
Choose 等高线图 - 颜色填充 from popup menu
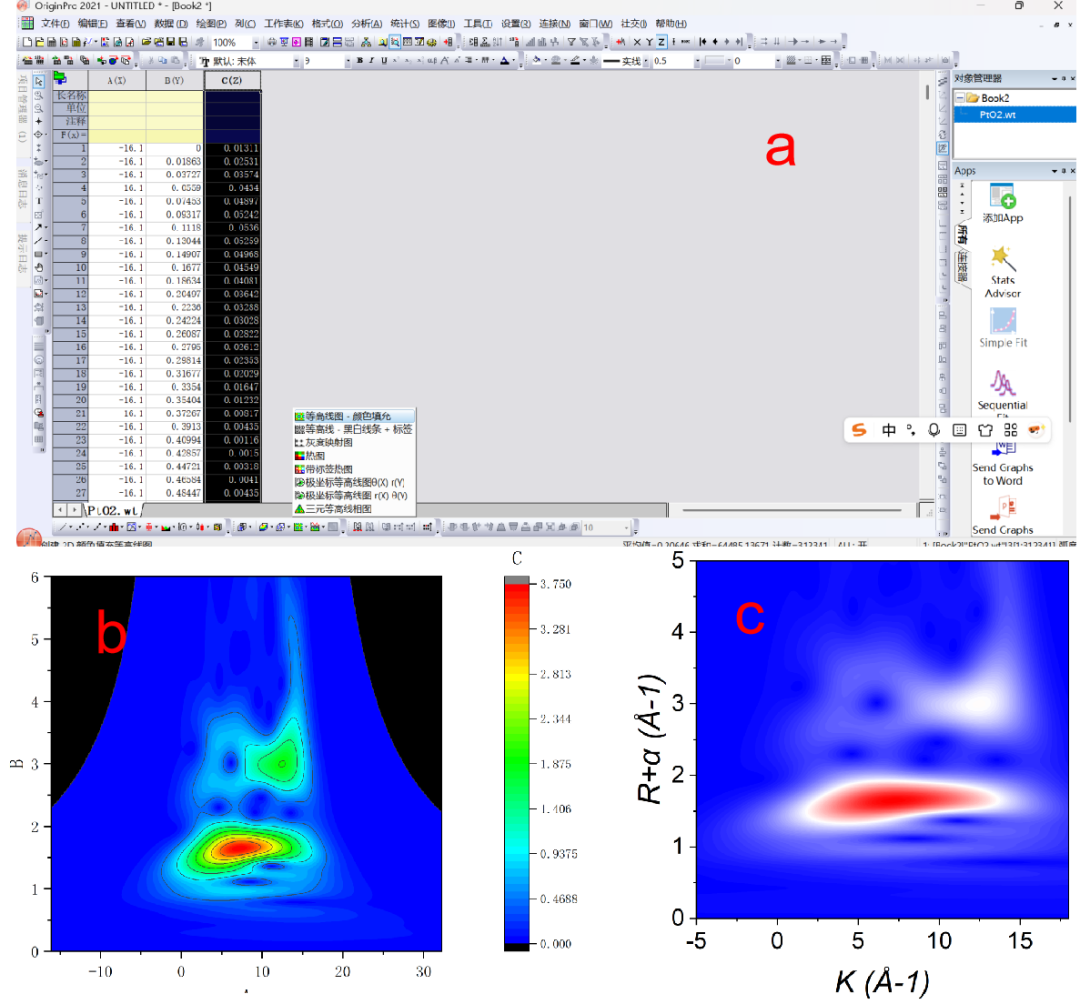pyautogui.click(x=354, y=416)
